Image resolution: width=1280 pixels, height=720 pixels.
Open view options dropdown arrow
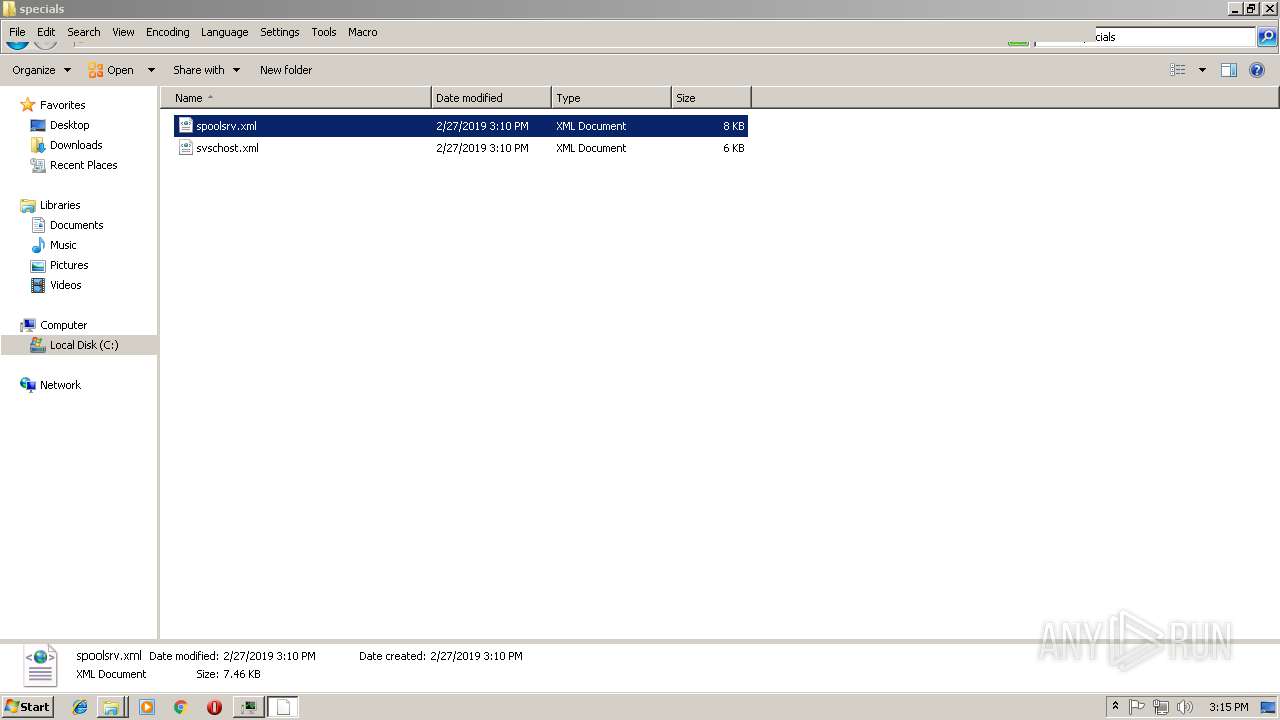tap(1202, 70)
